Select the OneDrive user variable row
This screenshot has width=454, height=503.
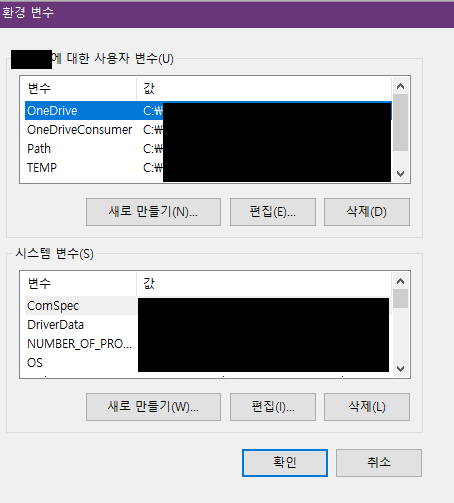click(208, 111)
